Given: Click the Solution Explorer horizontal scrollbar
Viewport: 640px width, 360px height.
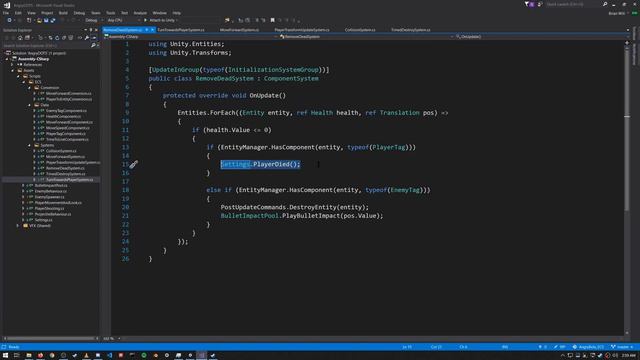Looking at the screenshot, I should 51,338.
